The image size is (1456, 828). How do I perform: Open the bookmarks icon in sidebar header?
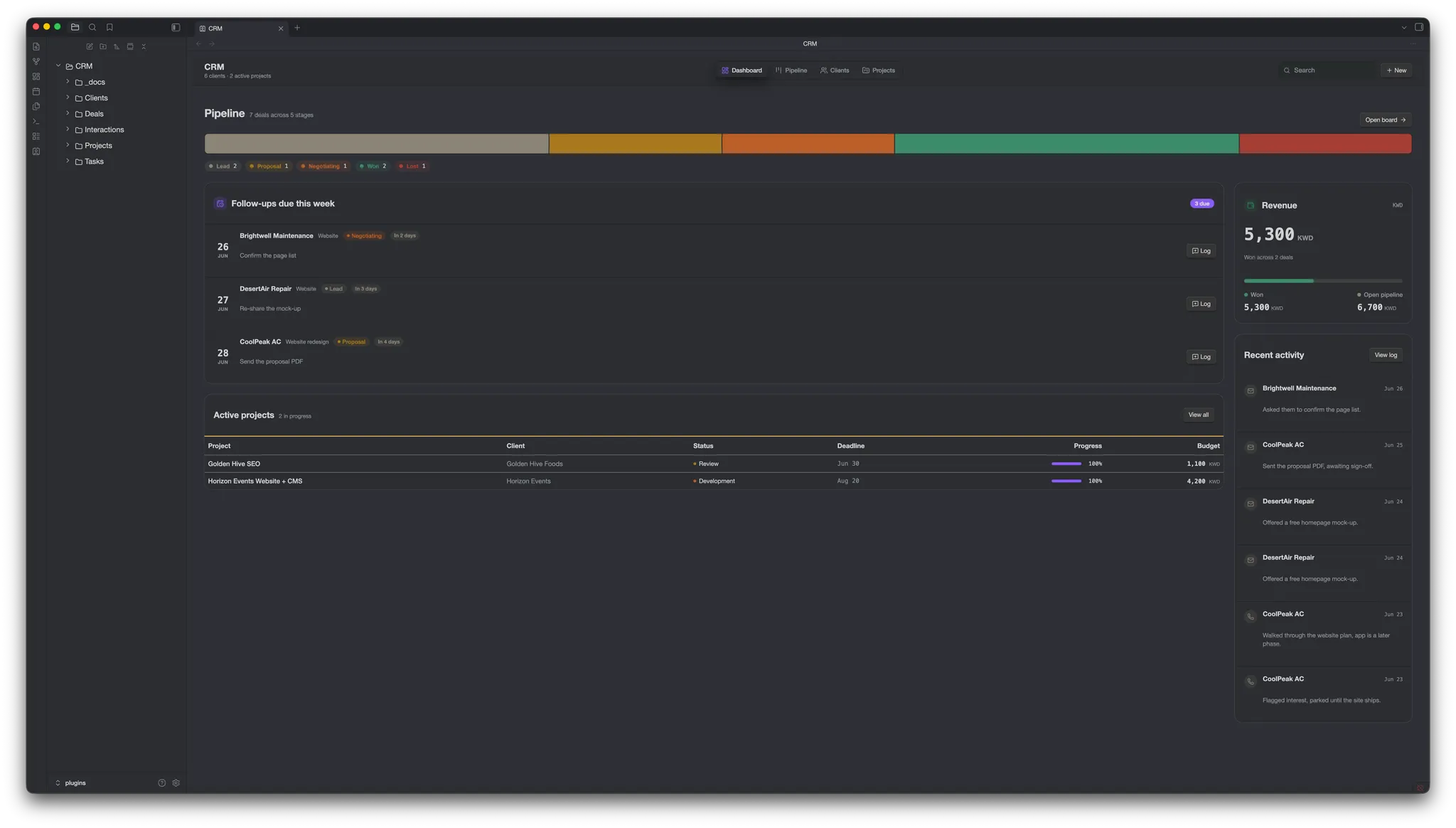[x=109, y=27]
